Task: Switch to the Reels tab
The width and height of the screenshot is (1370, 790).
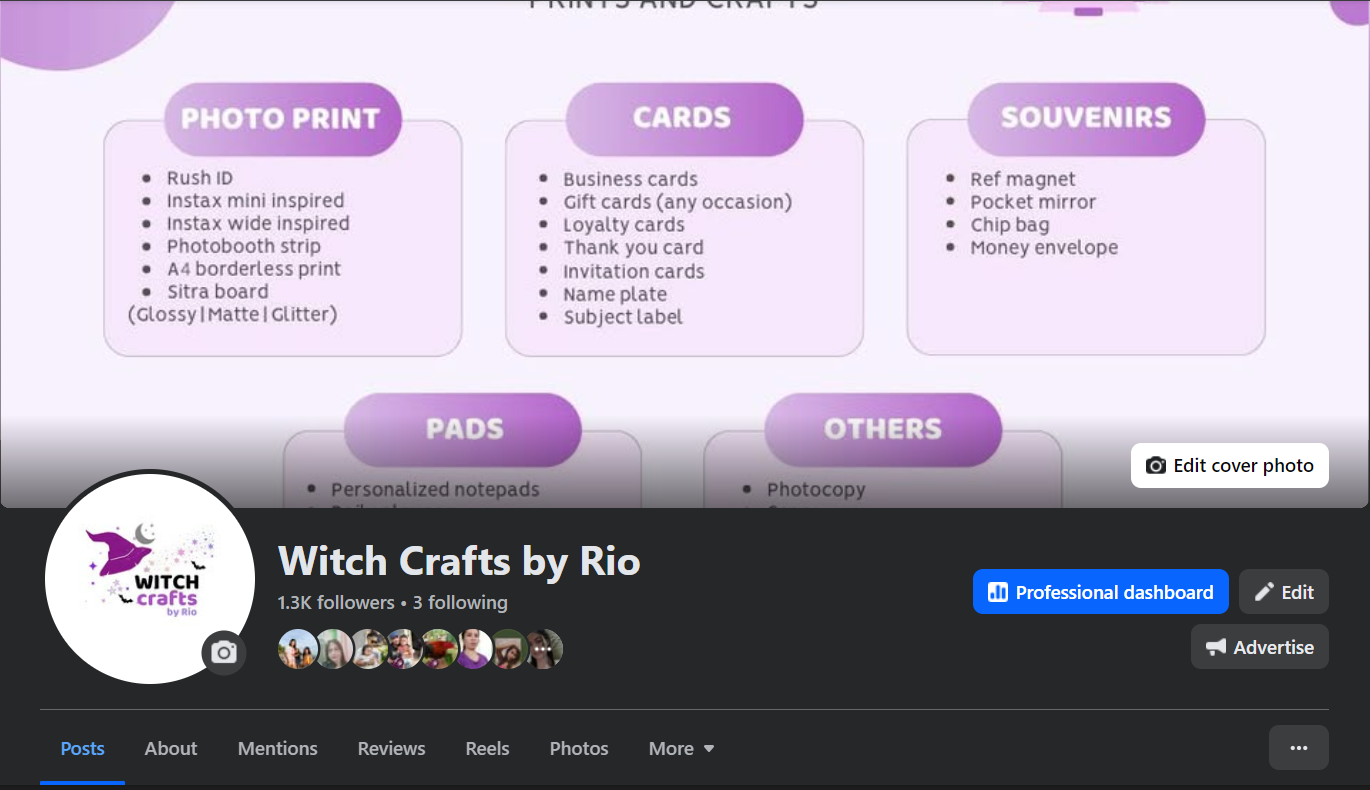Action: coord(487,748)
